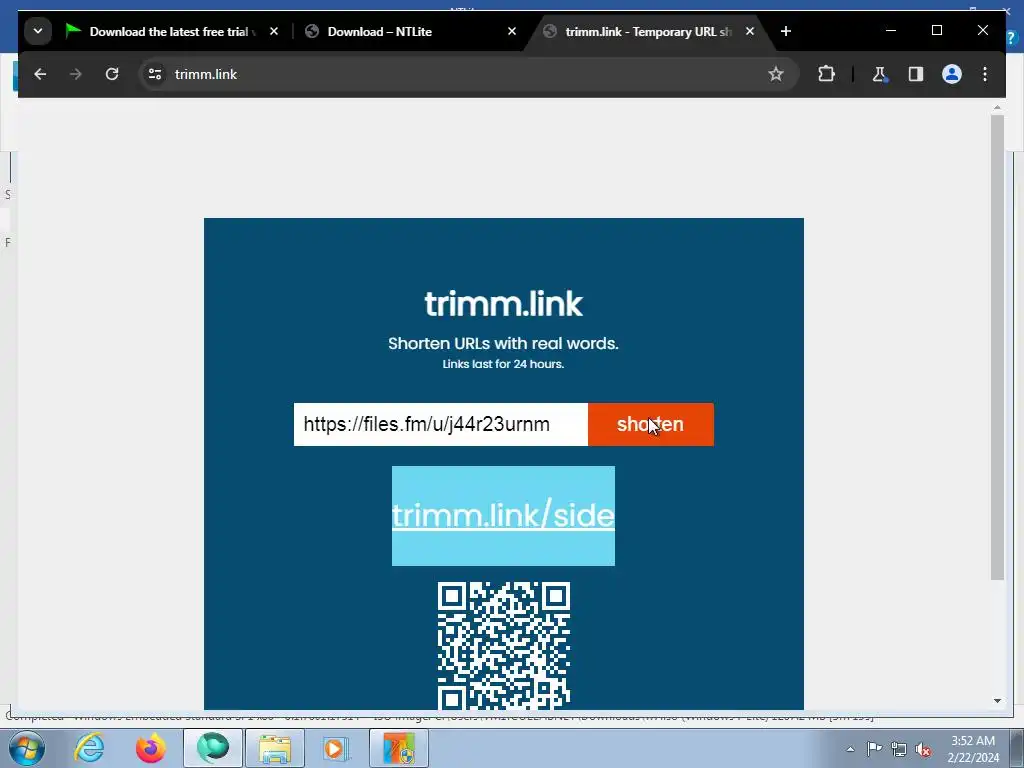Click scrollbar up arrow
Viewport: 1024px width, 768px height.
pos(997,107)
